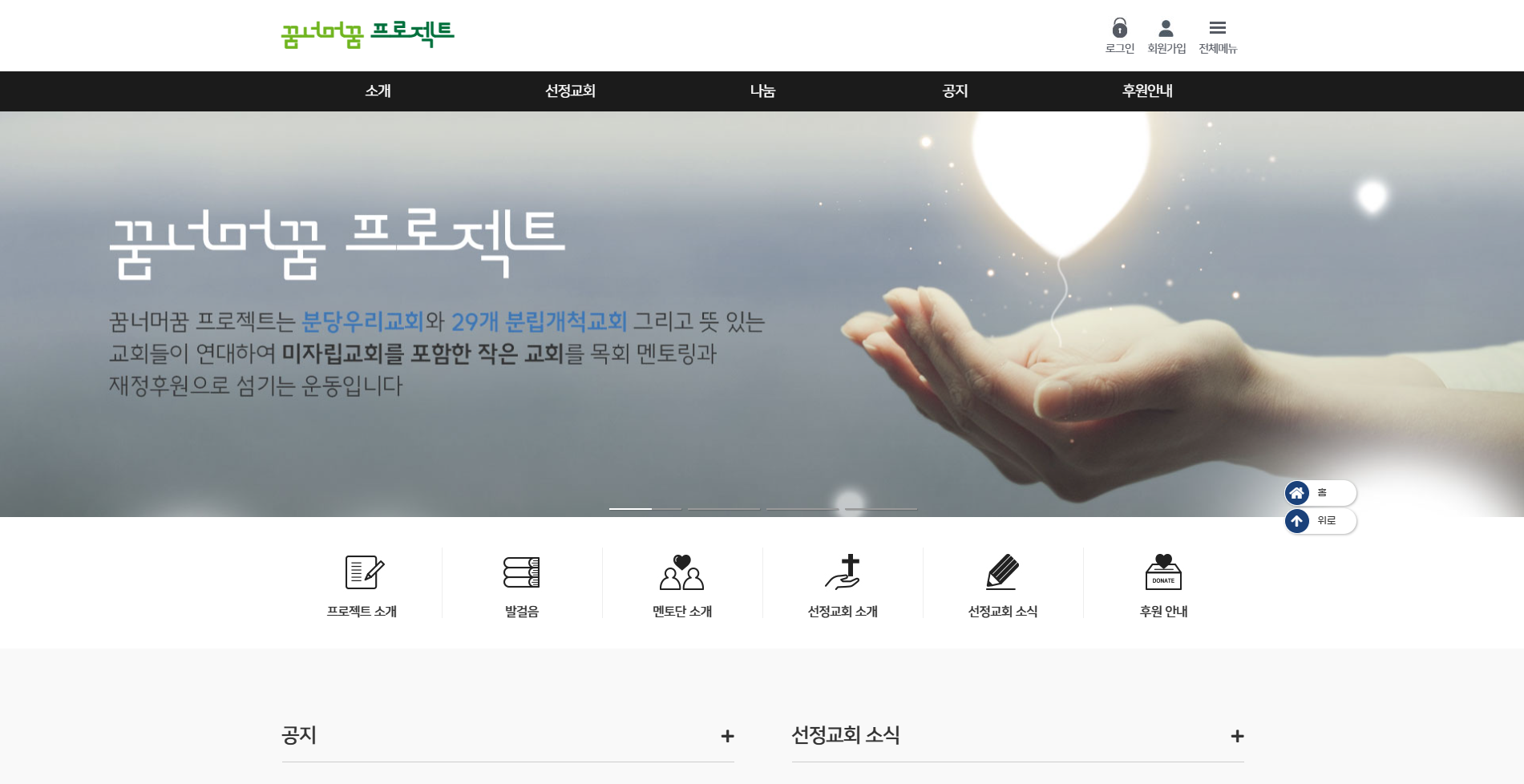Click the 위로 up-arrow button

click(x=1320, y=521)
